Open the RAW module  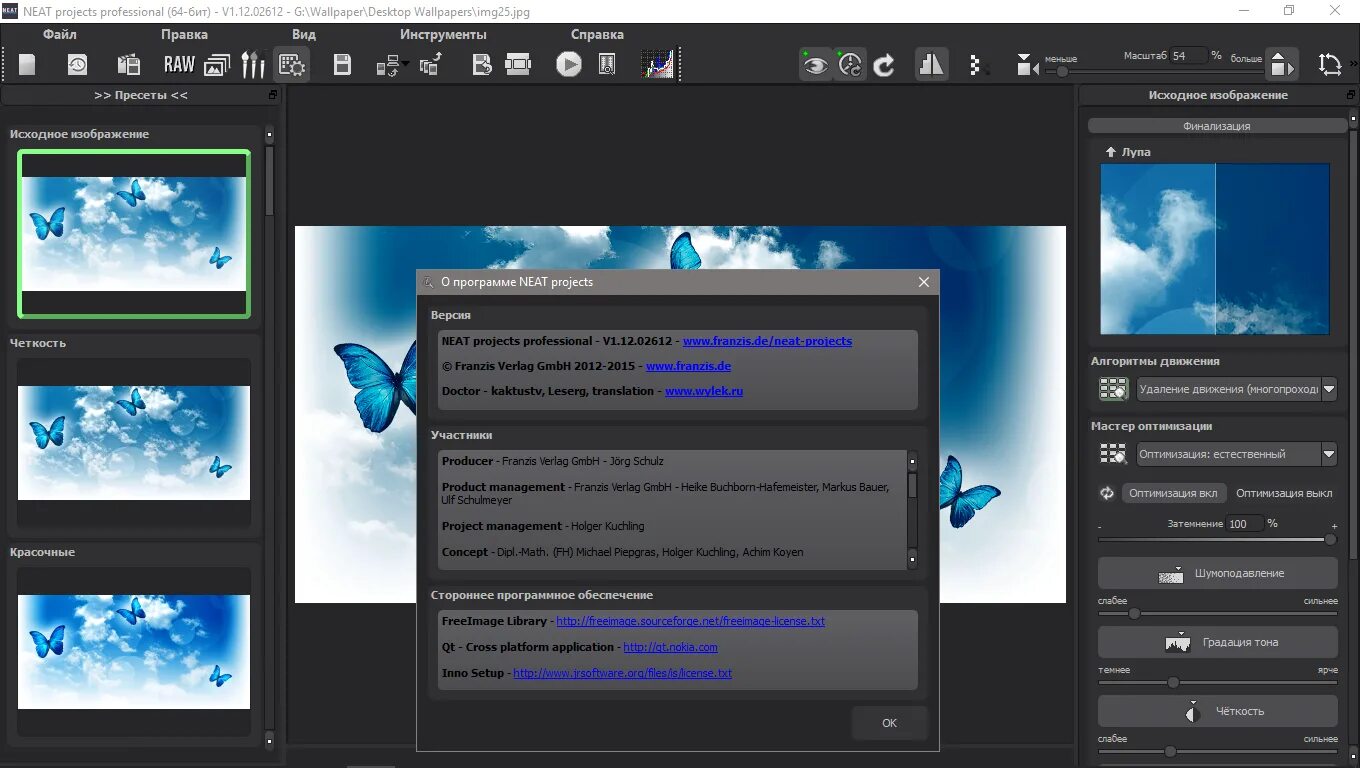(x=179, y=65)
